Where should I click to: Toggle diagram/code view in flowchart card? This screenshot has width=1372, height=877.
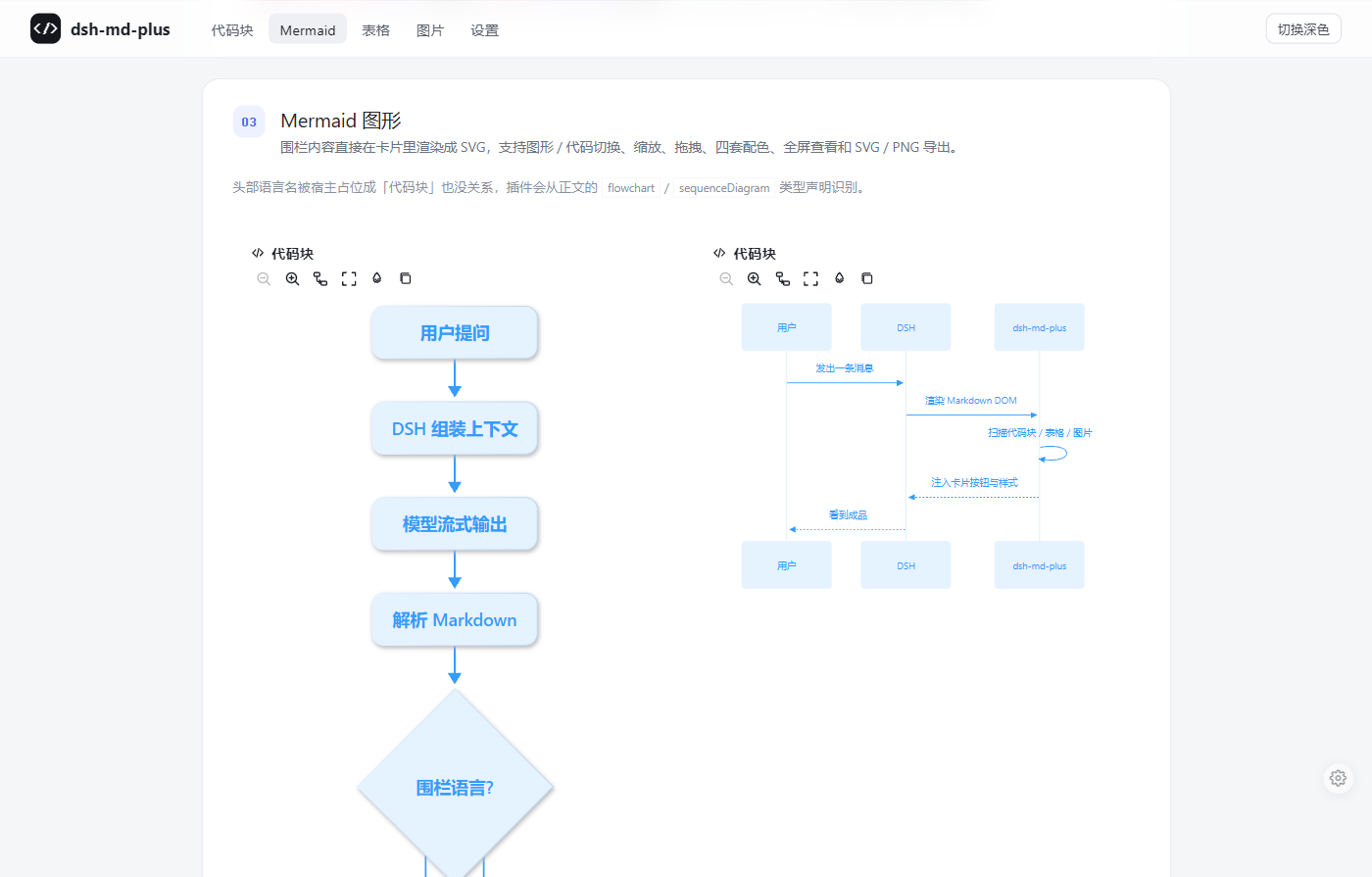click(x=320, y=278)
